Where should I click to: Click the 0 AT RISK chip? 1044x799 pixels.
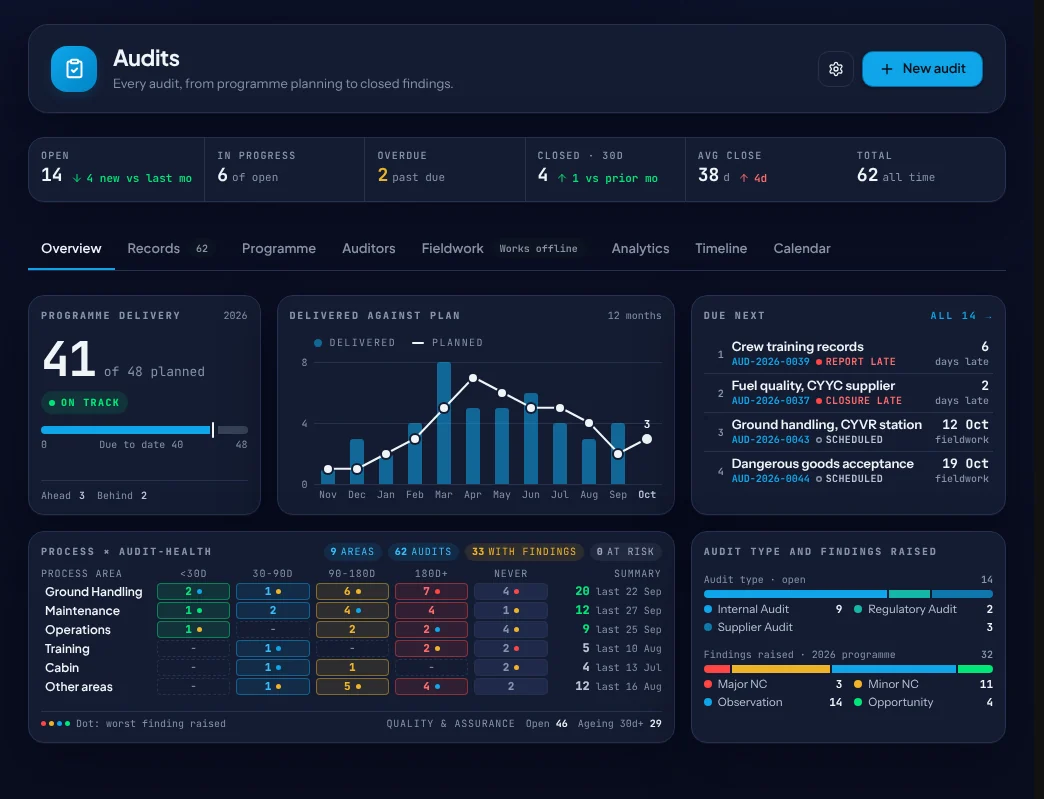coord(625,551)
